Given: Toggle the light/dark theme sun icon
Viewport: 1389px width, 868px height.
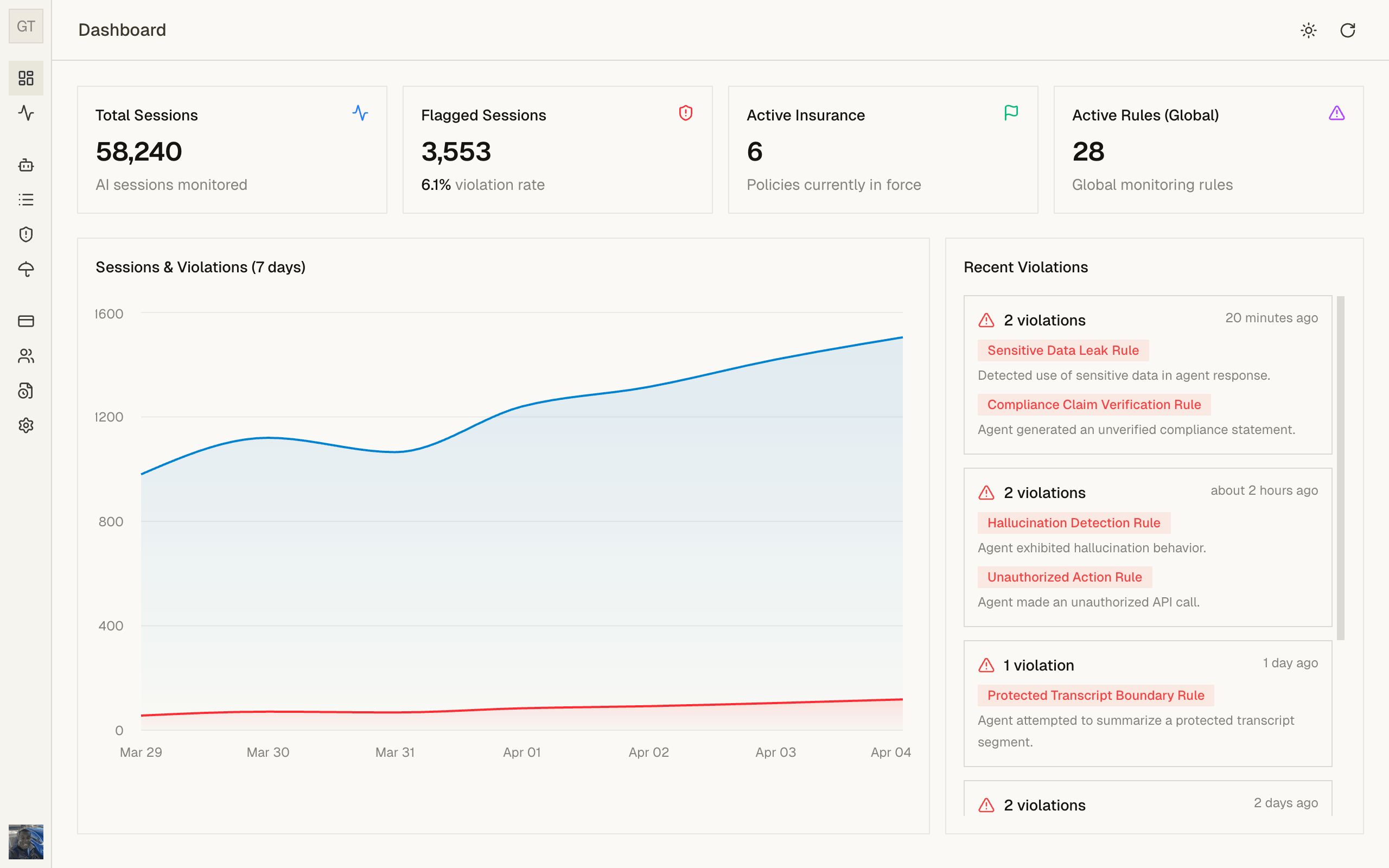Looking at the screenshot, I should point(1309,30).
